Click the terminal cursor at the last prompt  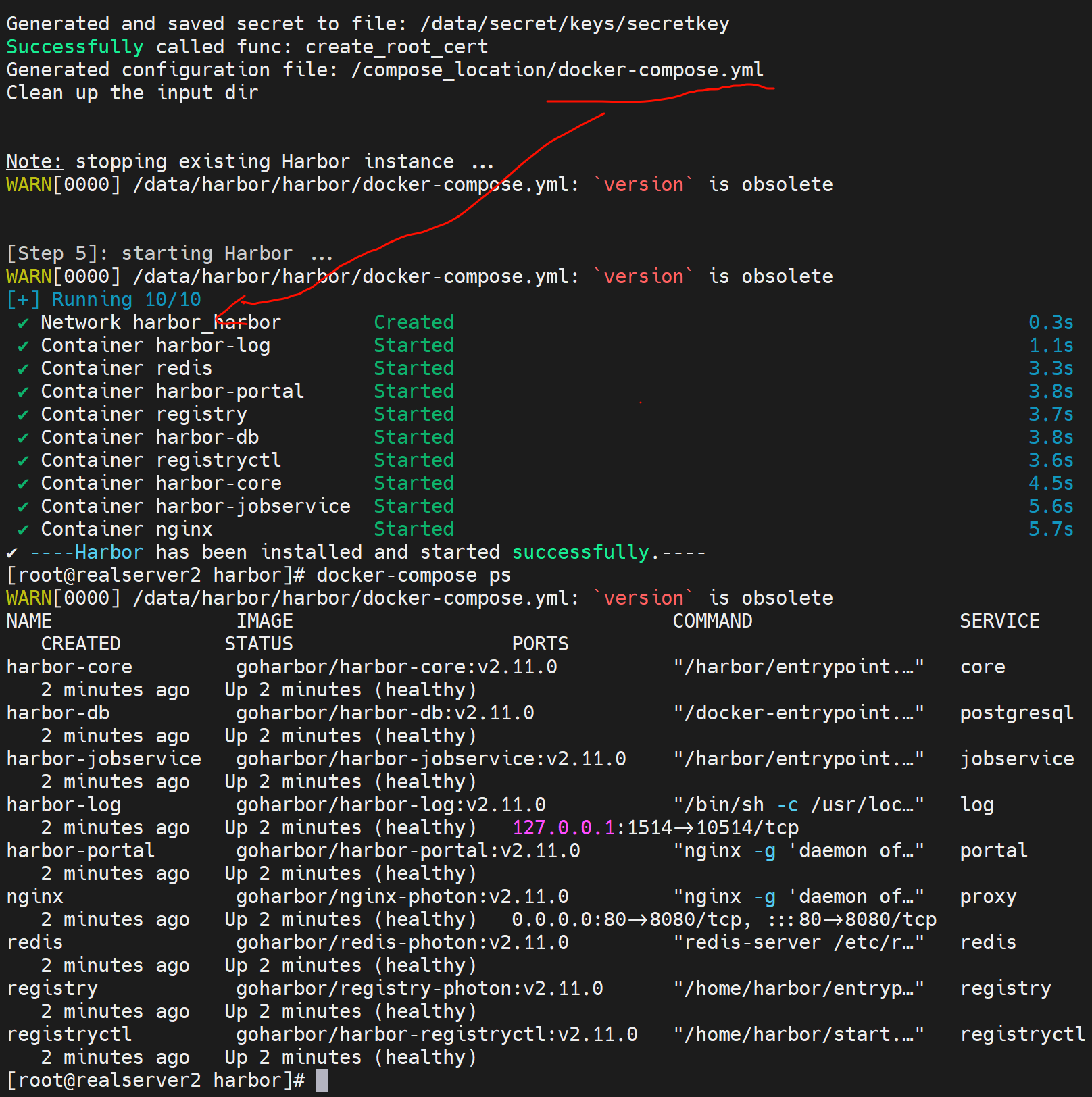pos(322,1080)
